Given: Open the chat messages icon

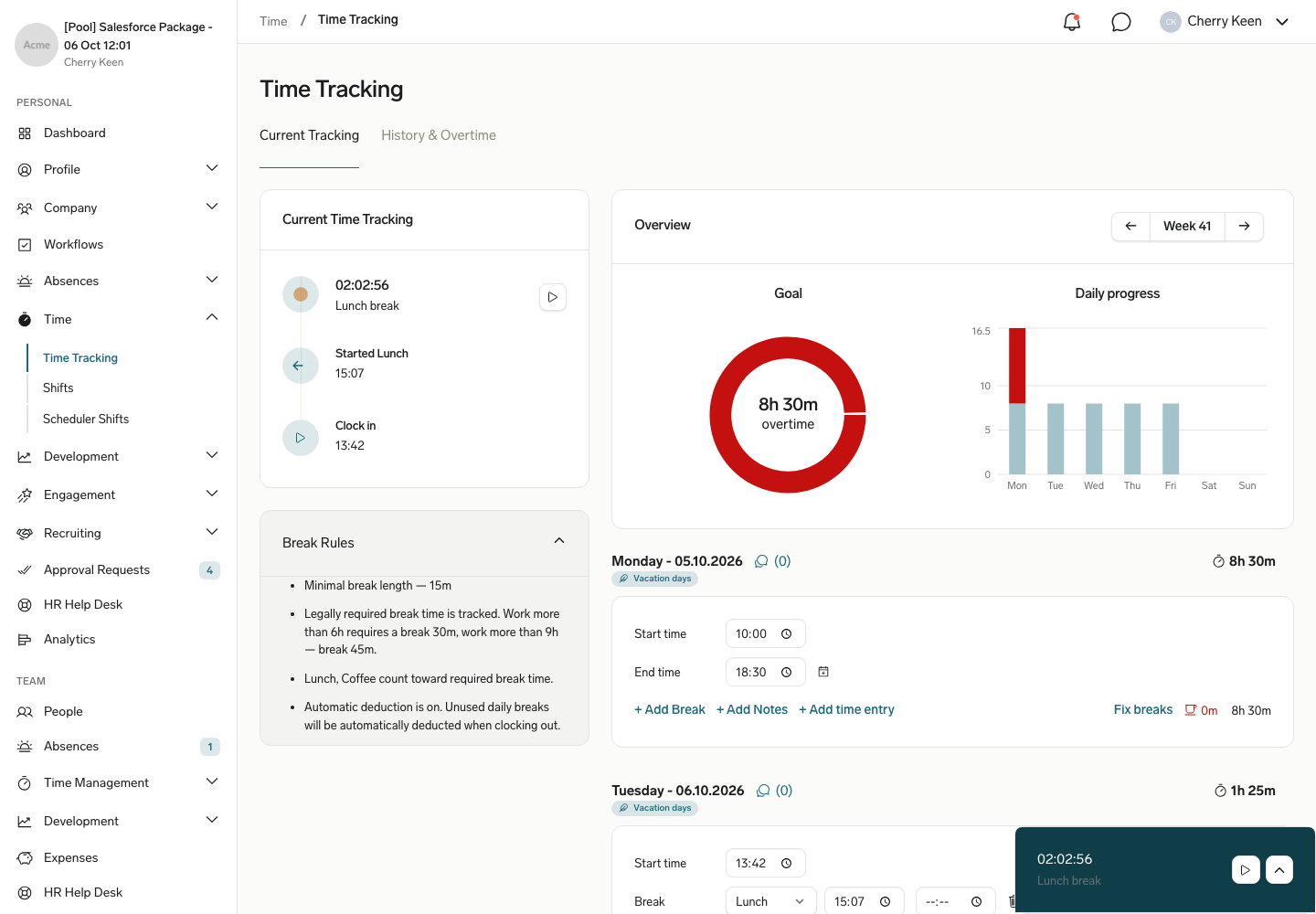Looking at the screenshot, I should pos(1121,22).
